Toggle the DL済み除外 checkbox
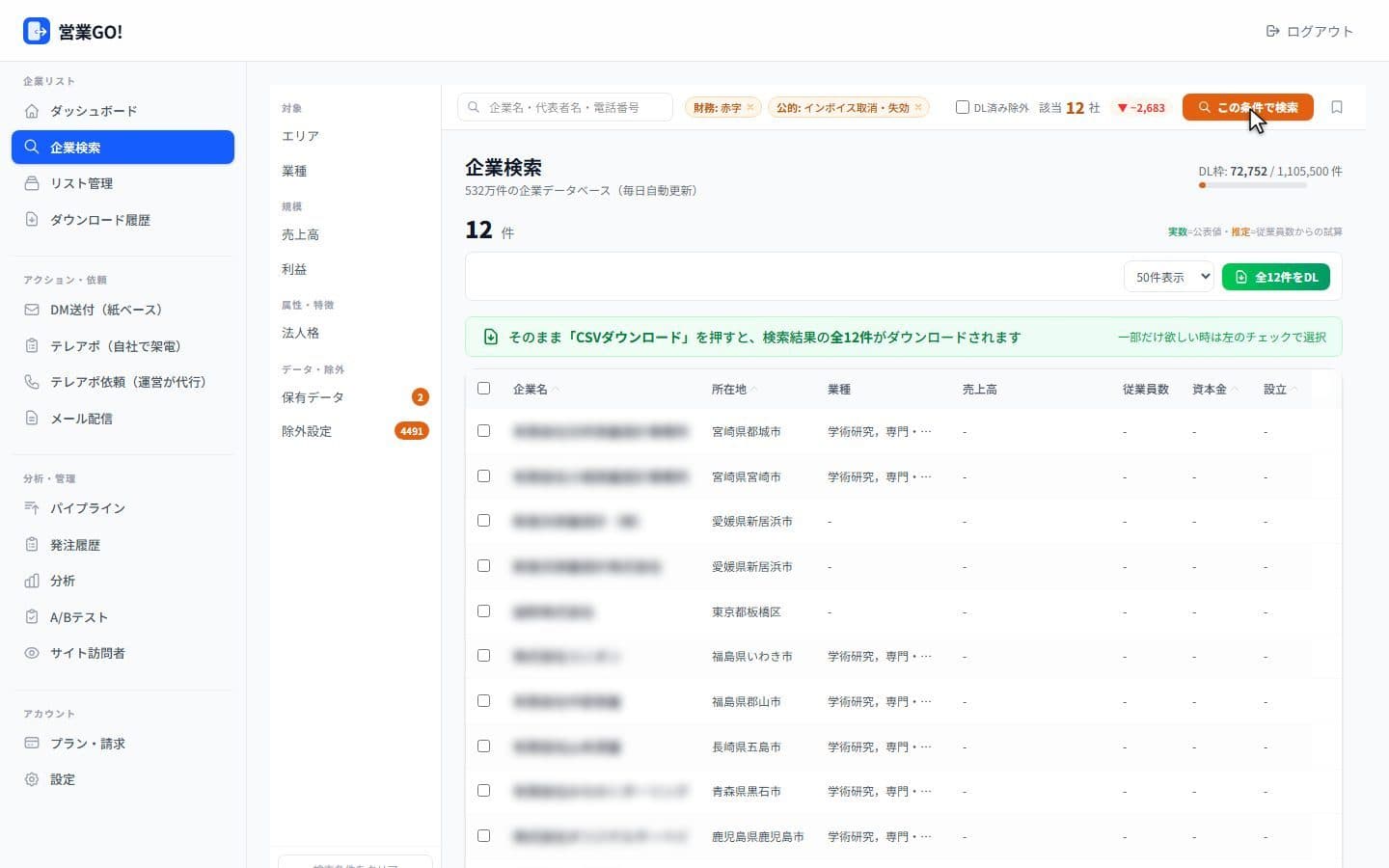 (x=962, y=107)
